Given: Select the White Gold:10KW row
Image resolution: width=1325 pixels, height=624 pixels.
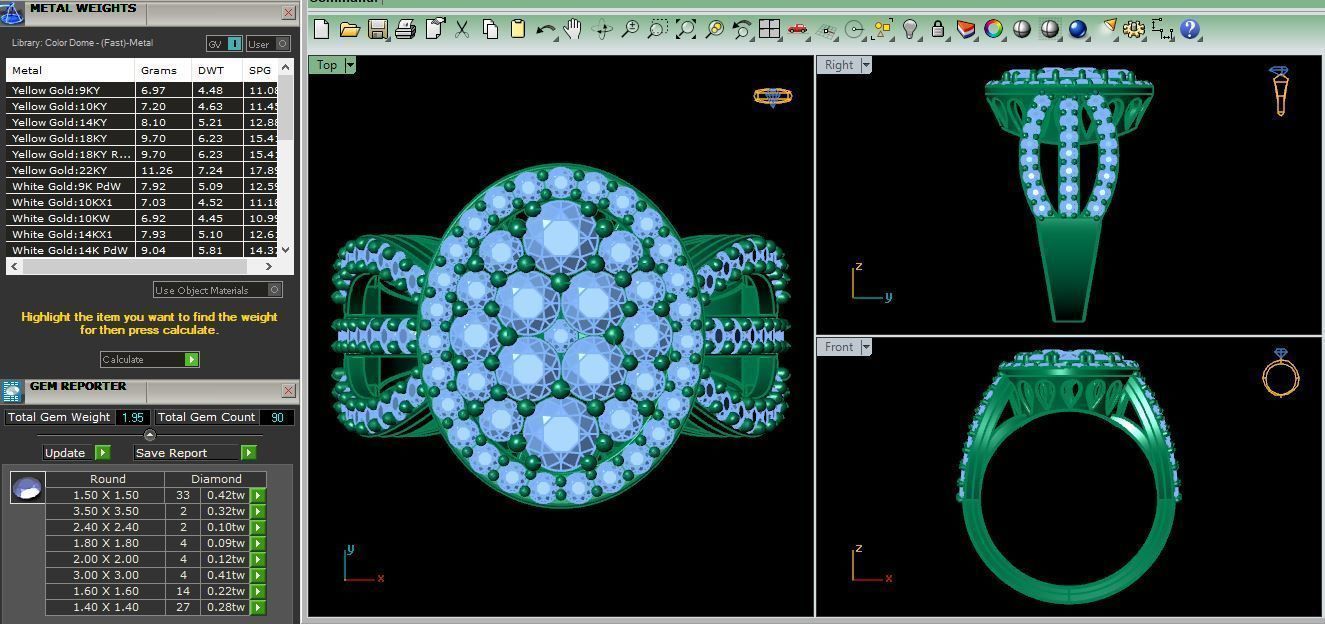Looking at the screenshot, I should (x=142, y=218).
